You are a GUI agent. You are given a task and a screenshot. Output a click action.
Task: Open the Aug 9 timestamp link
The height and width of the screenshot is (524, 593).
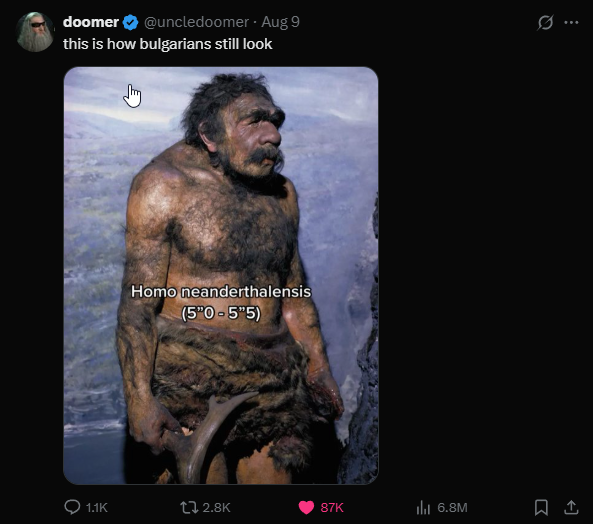[x=280, y=22]
